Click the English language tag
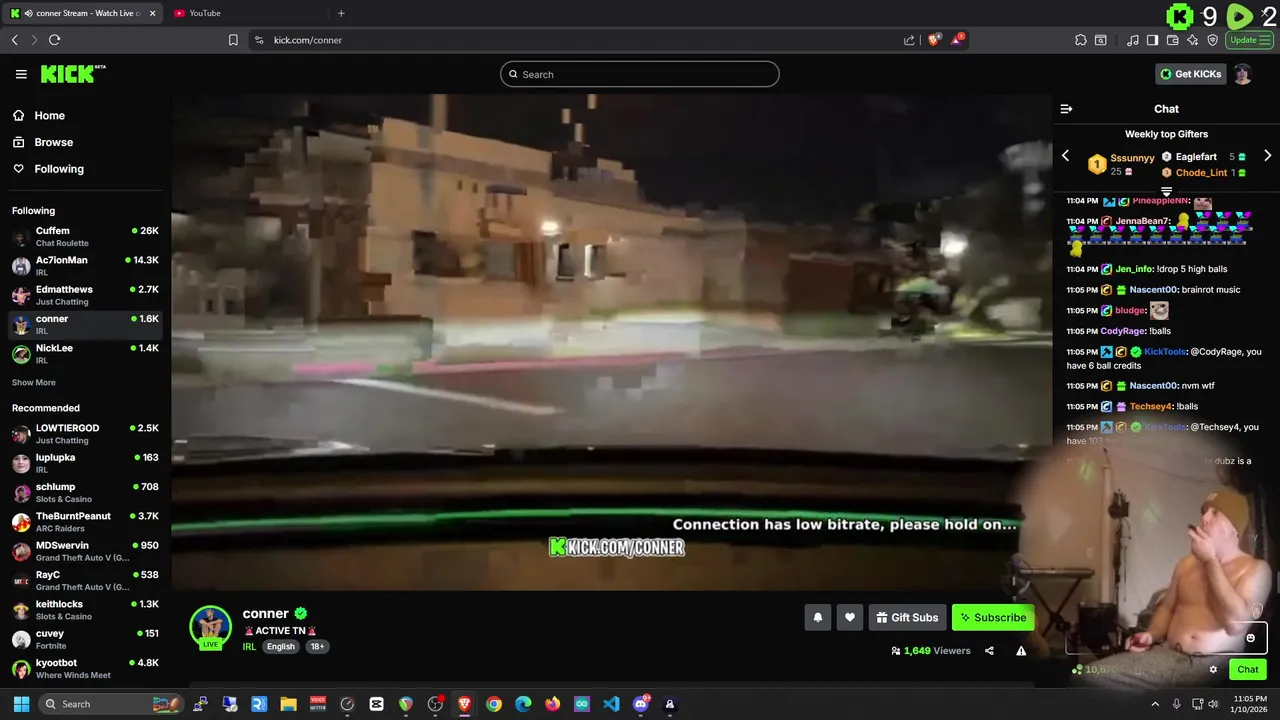Screen dimensions: 1280x720 pyautogui.click(x=281, y=647)
